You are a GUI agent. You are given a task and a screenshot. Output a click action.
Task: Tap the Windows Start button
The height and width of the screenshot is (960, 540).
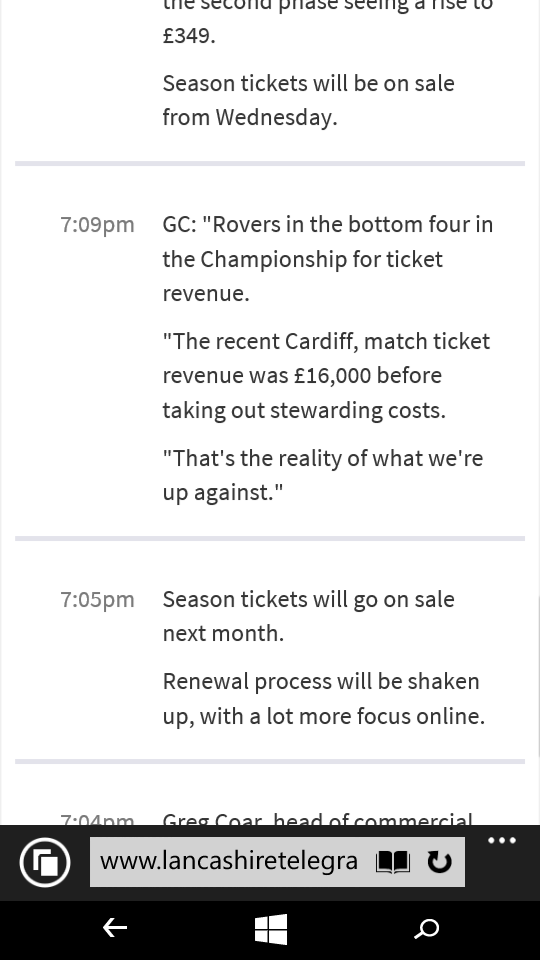pyautogui.click(x=271, y=929)
